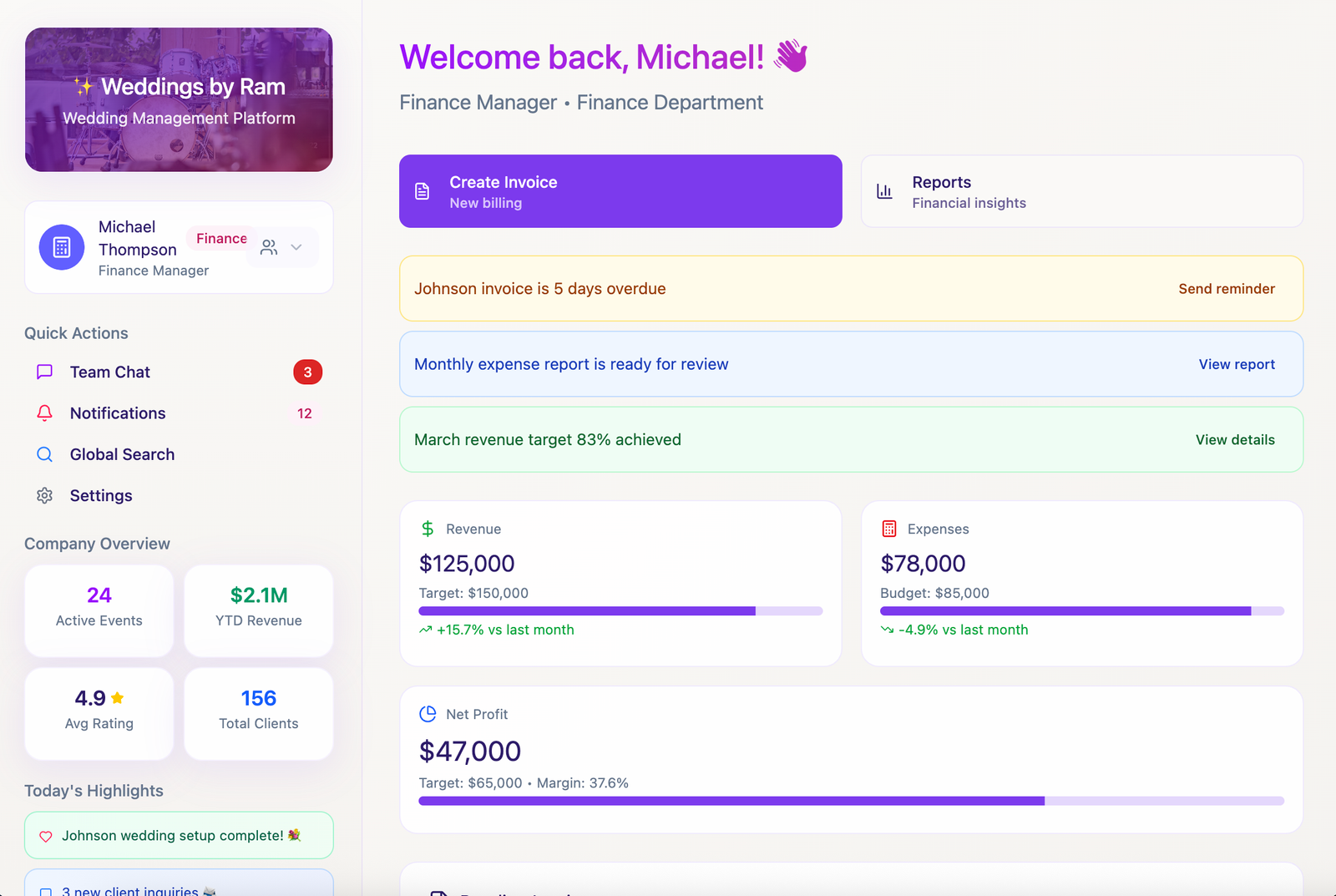The width and height of the screenshot is (1336, 896).
Task: View report for monthly expenses
Action: [x=1236, y=364]
